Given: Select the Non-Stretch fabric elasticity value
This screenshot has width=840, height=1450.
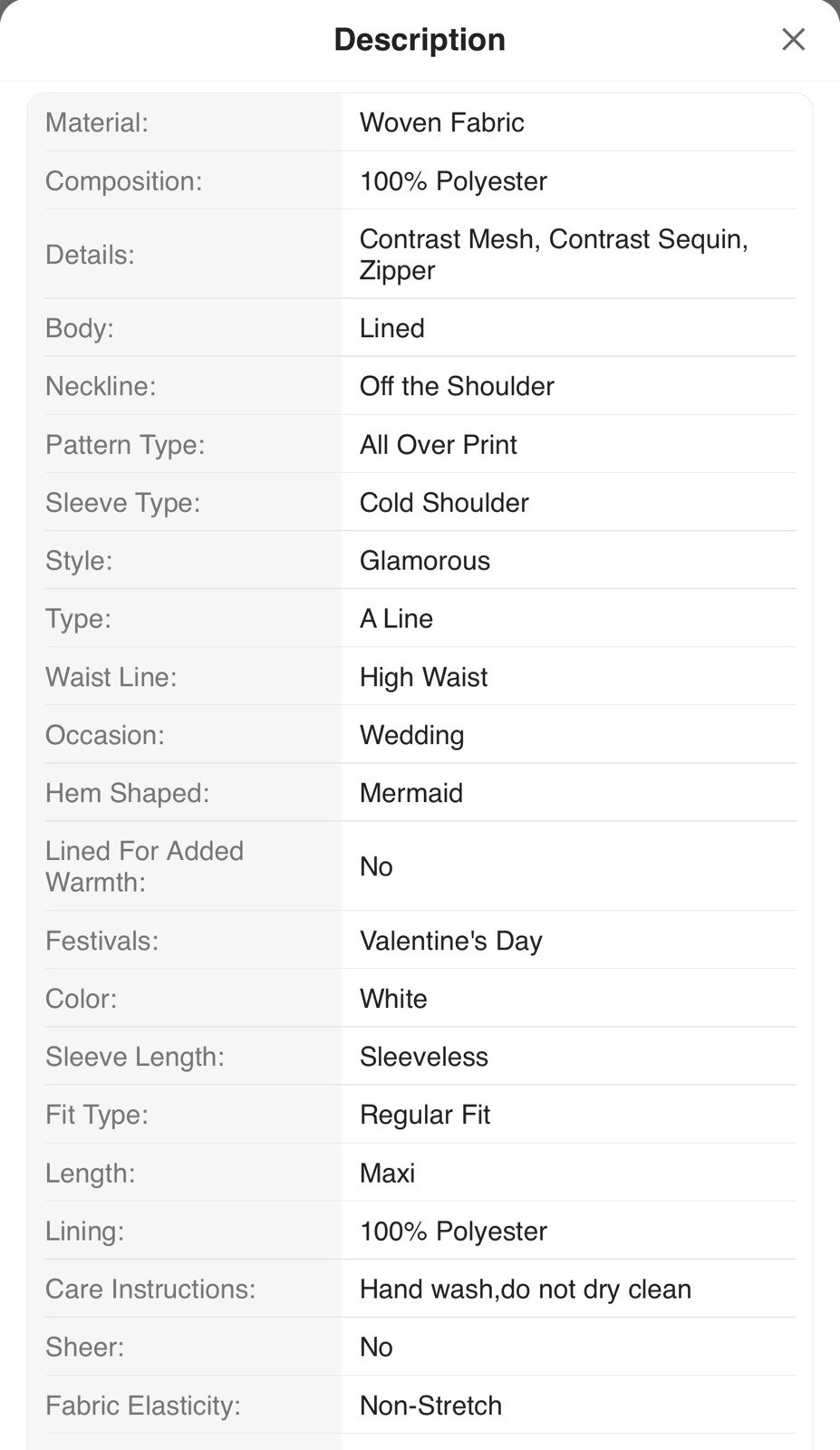Looking at the screenshot, I should [430, 1406].
